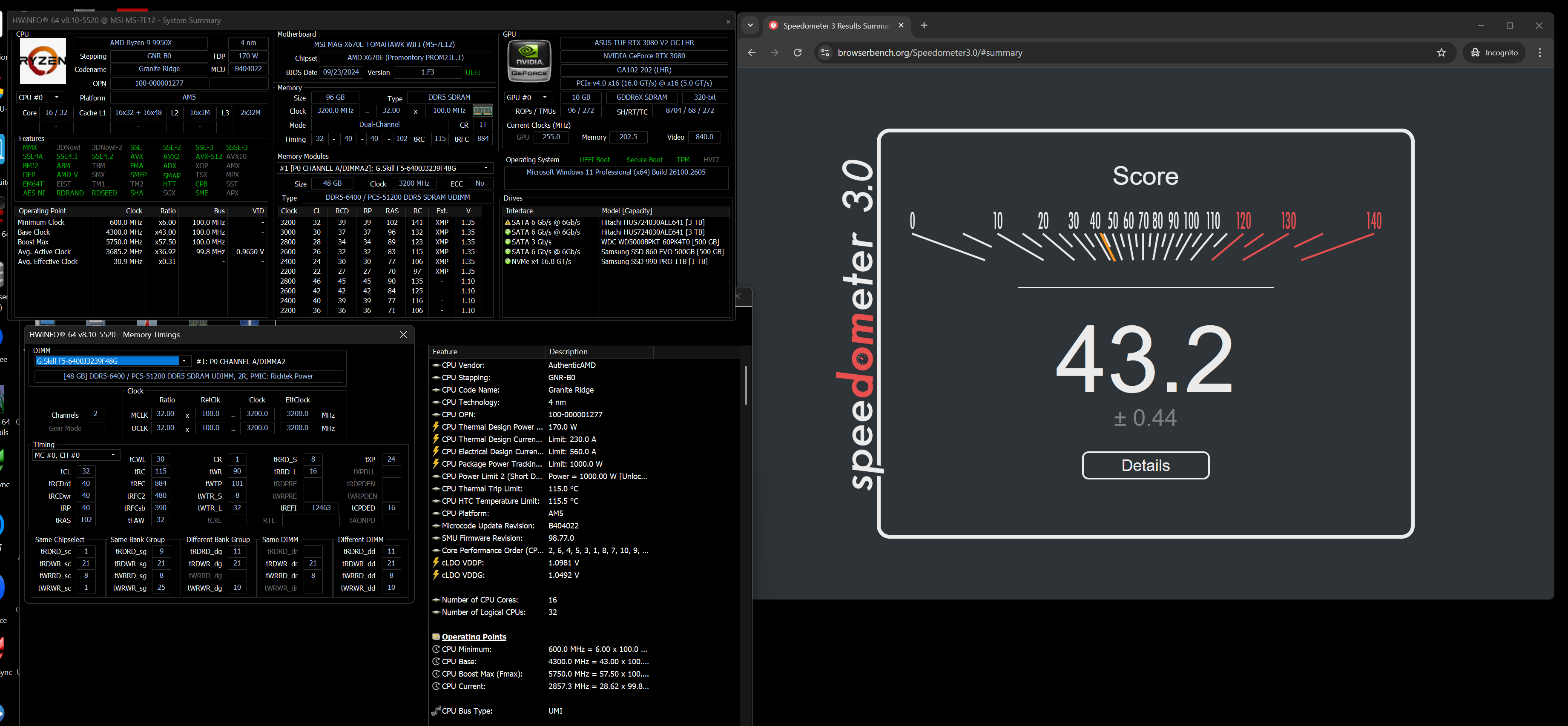This screenshot has height=726, width=1568.
Task: Click the Secure Boot label
Action: click(645, 159)
